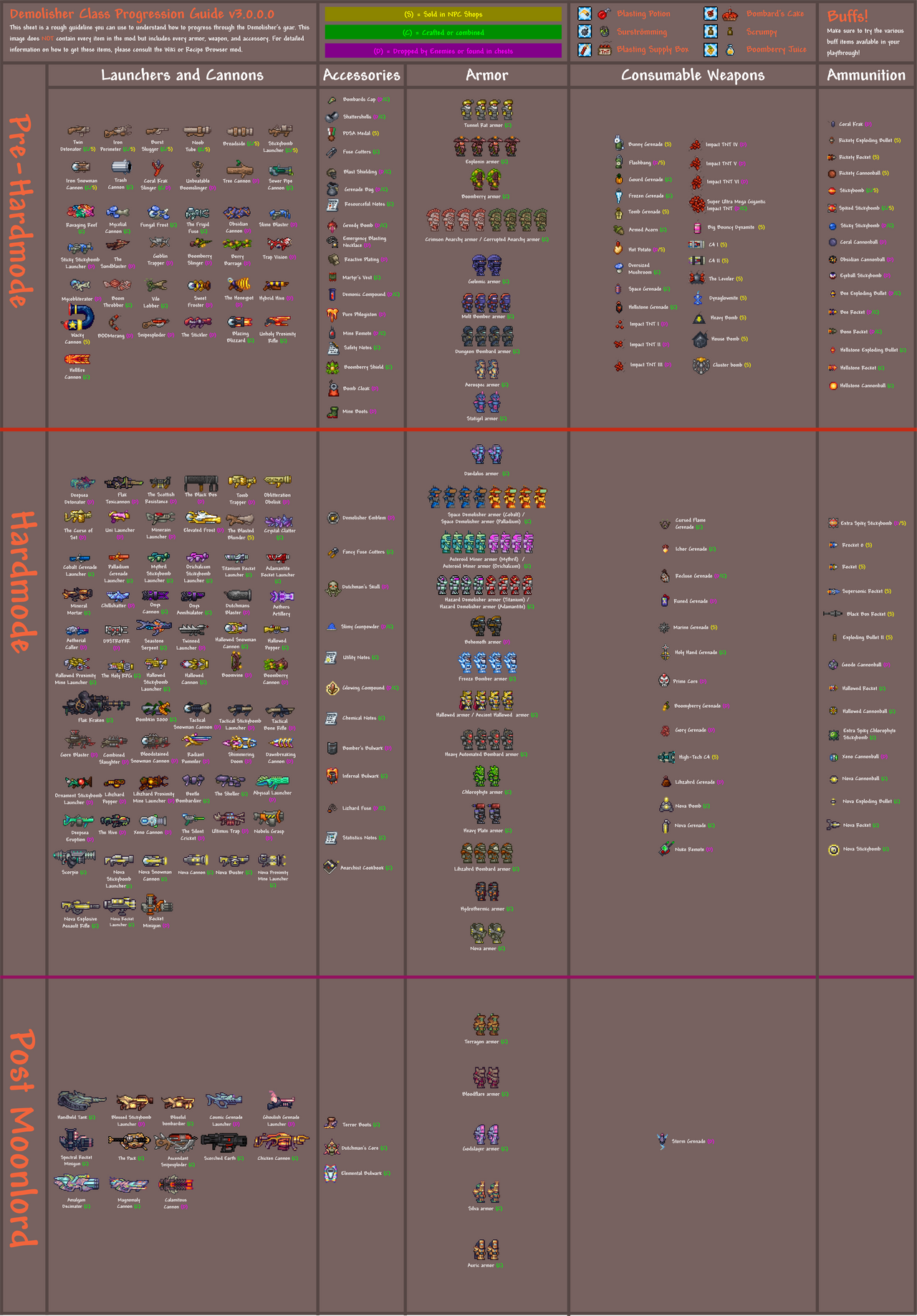This screenshot has height=1316, width=917.
Task: Click the Anarchist Cookbook icon
Action: (x=330, y=866)
